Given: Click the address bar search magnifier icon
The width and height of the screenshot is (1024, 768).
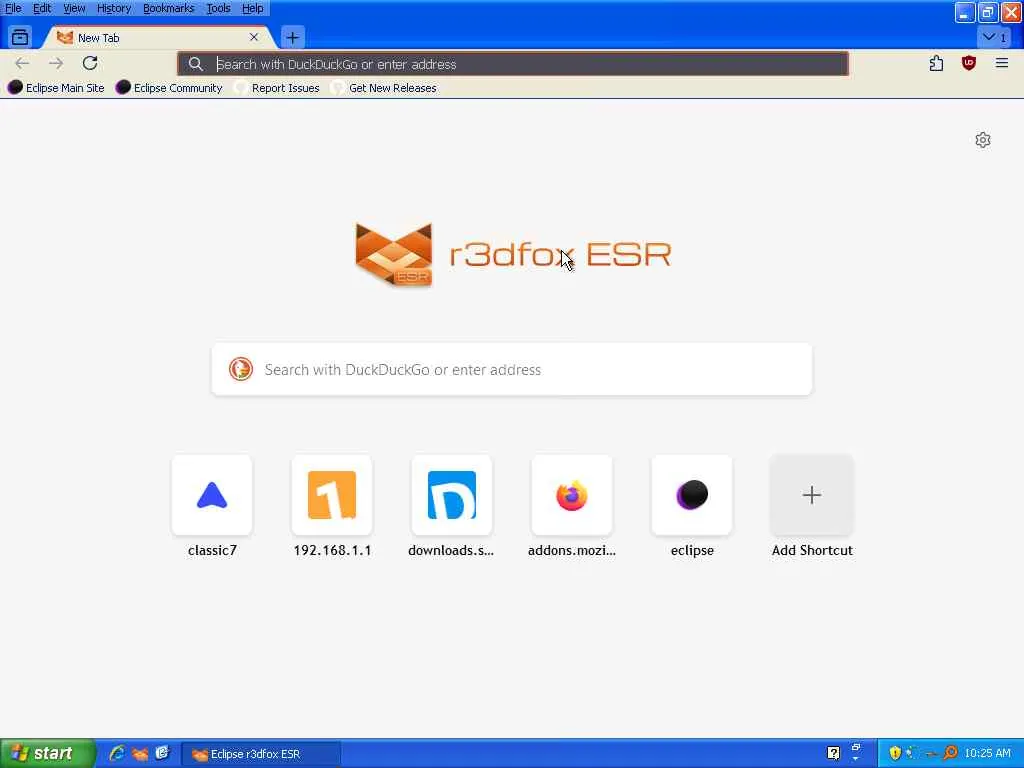Looking at the screenshot, I should (195, 64).
